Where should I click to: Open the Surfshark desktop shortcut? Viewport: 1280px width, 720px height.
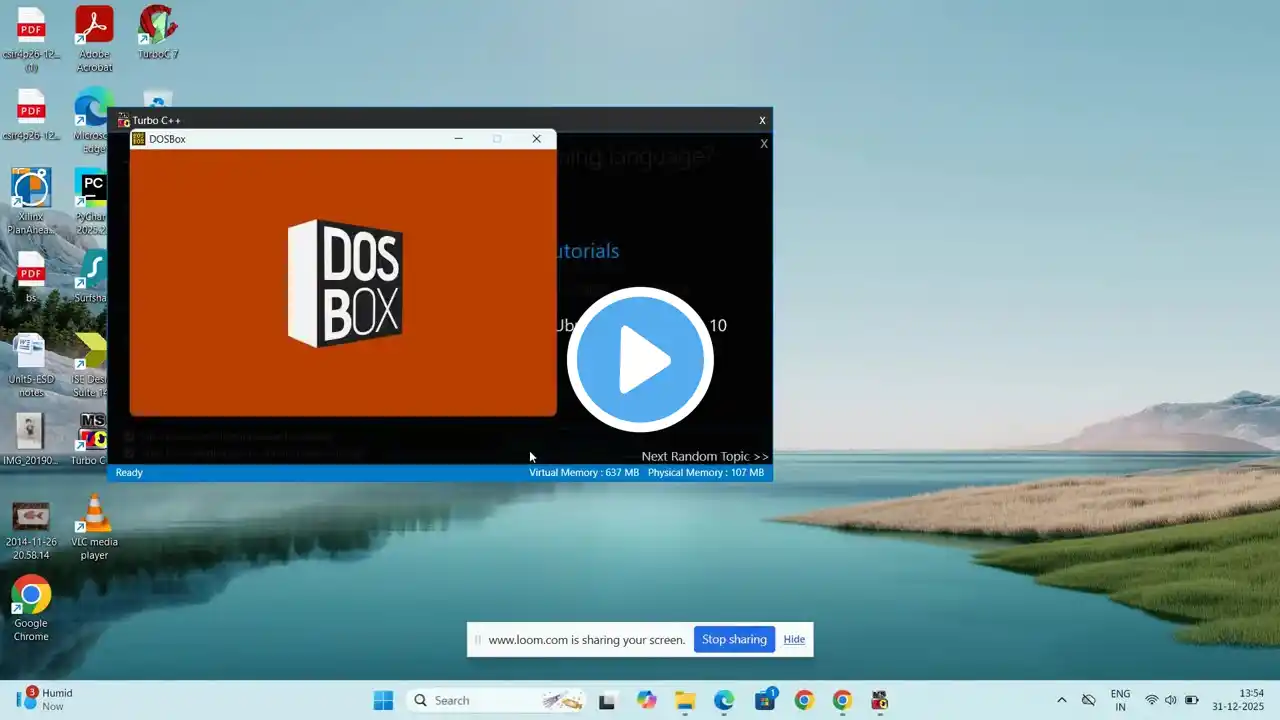coord(93,277)
